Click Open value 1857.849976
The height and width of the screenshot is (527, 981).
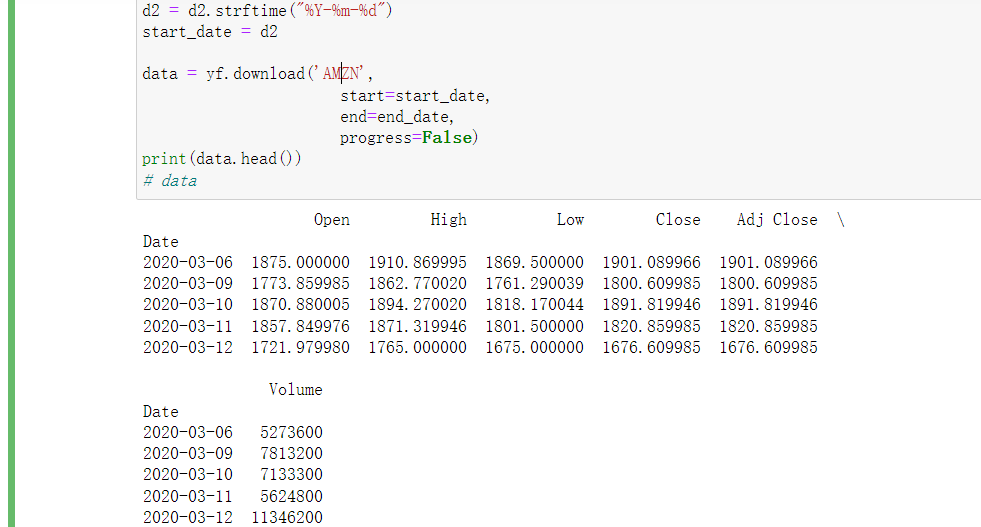(x=300, y=326)
